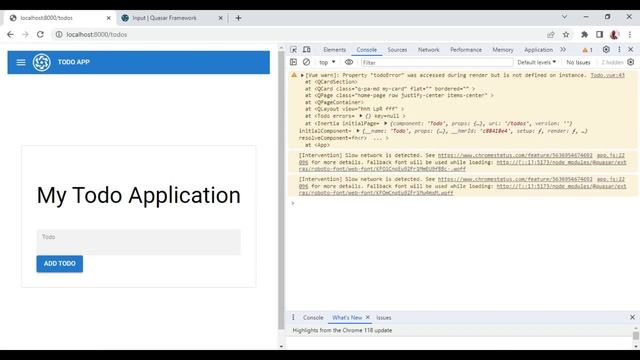Click the console prompt line
Viewport: 640px width, 360px height.
(463, 203)
